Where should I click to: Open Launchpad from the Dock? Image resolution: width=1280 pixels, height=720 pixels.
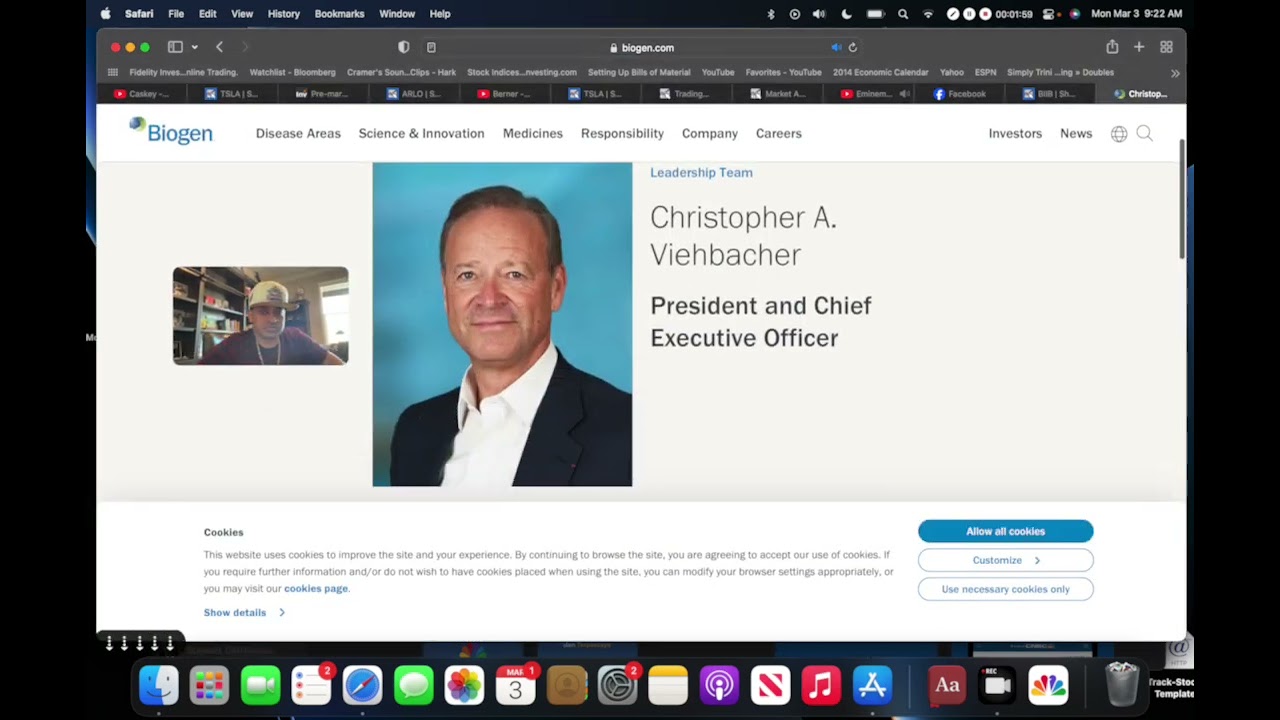tap(209, 685)
